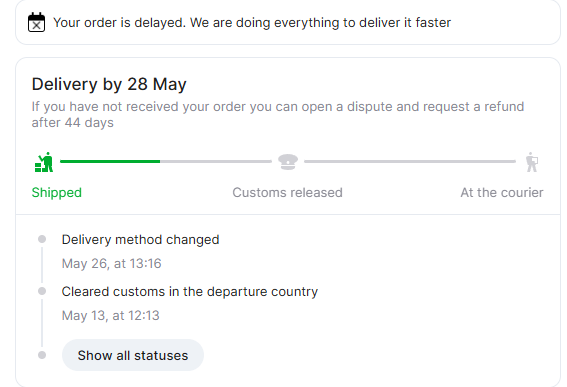Viewport: 567px width, 387px height.
Task: Click the green Shipped package icon
Action: (44, 162)
